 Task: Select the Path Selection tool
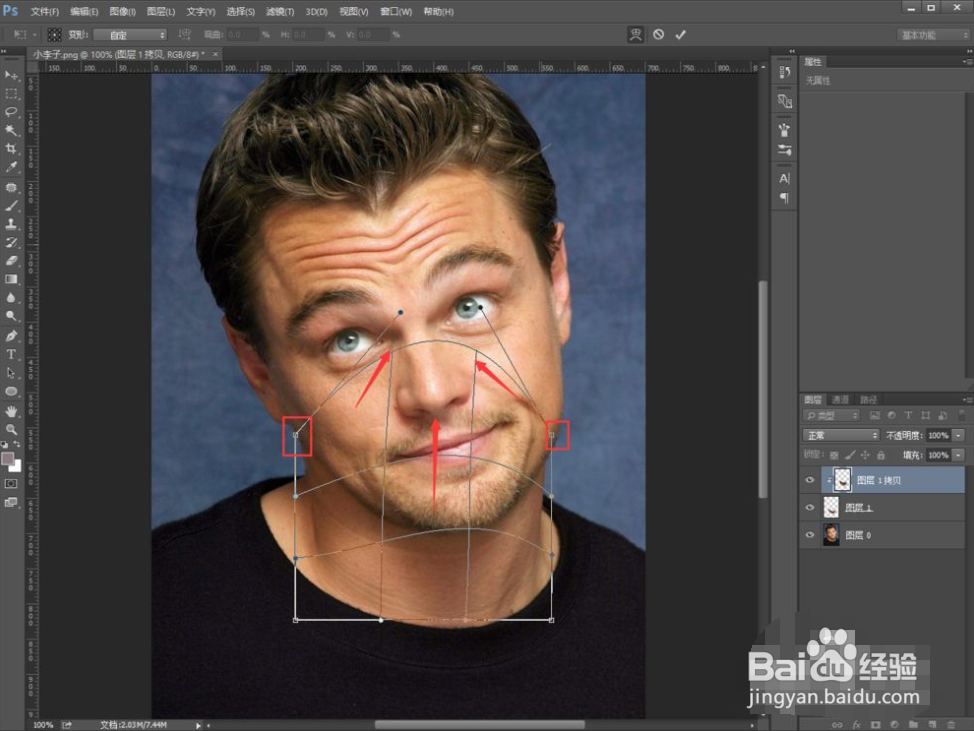(x=11, y=373)
